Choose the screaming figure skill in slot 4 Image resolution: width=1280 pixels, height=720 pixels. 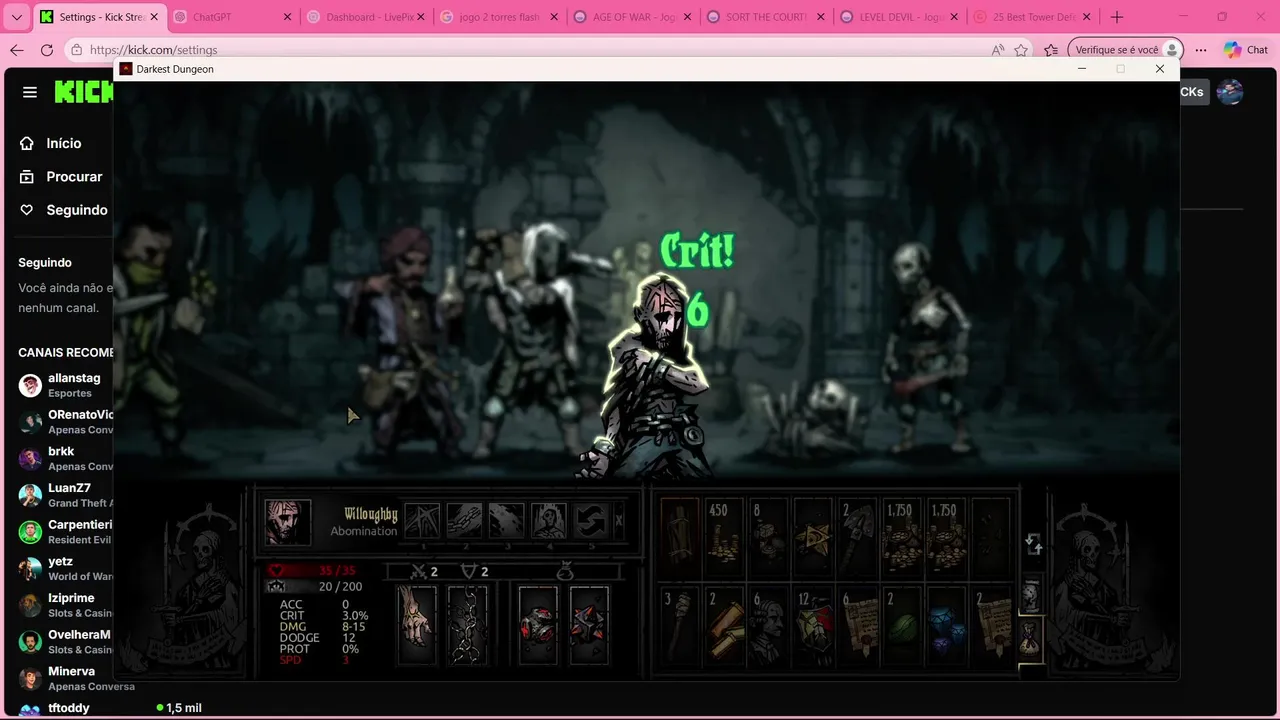[x=548, y=521]
